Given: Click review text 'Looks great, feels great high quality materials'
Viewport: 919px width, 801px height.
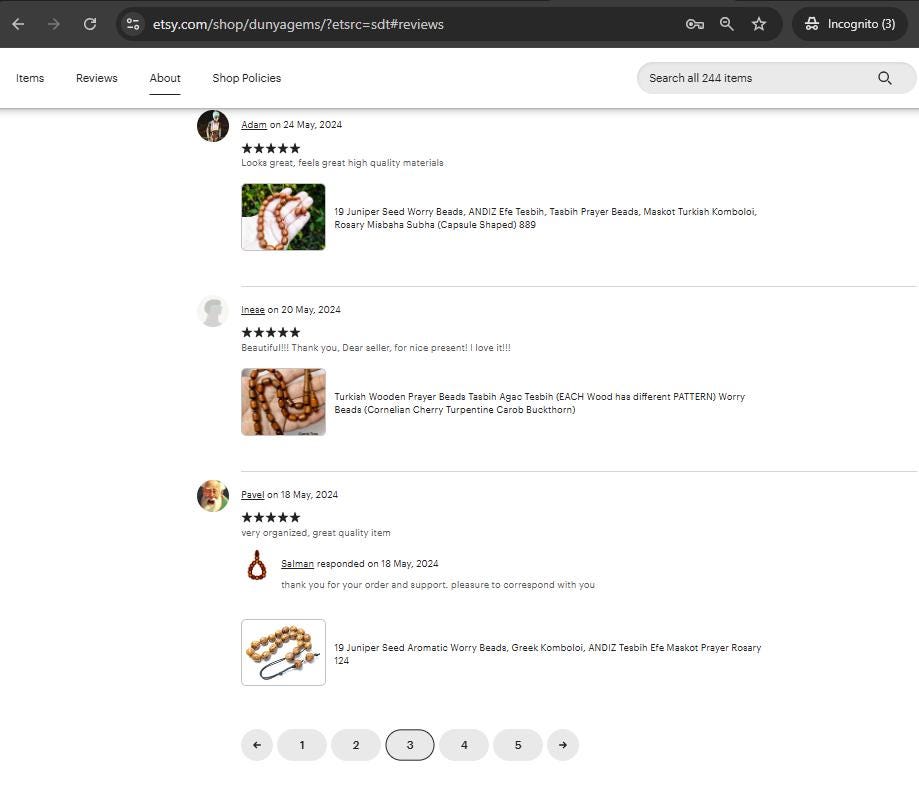Looking at the screenshot, I should click(x=342, y=163).
